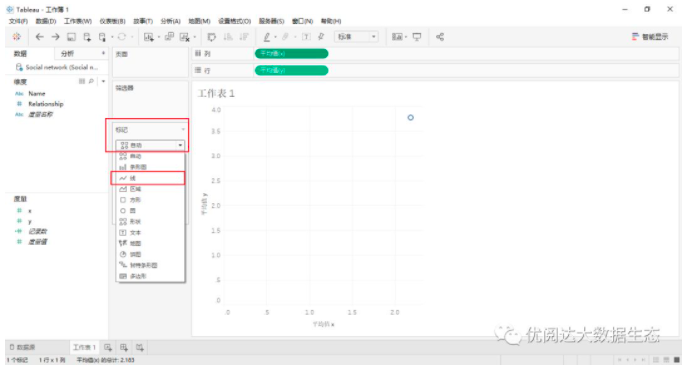Click the Undo back arrow
The image size is (683, 368).
tap(40, 37)
